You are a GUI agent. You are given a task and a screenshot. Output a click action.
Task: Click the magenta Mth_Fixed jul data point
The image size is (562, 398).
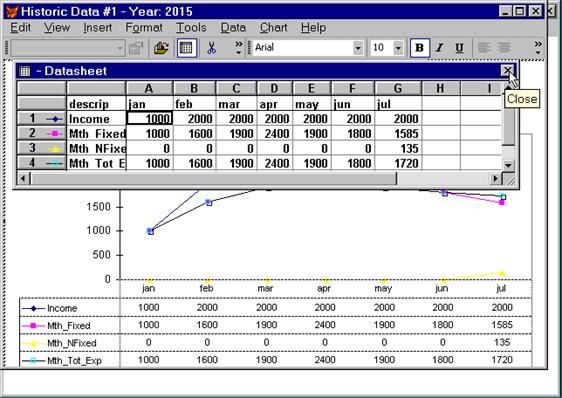coord(502,203)
